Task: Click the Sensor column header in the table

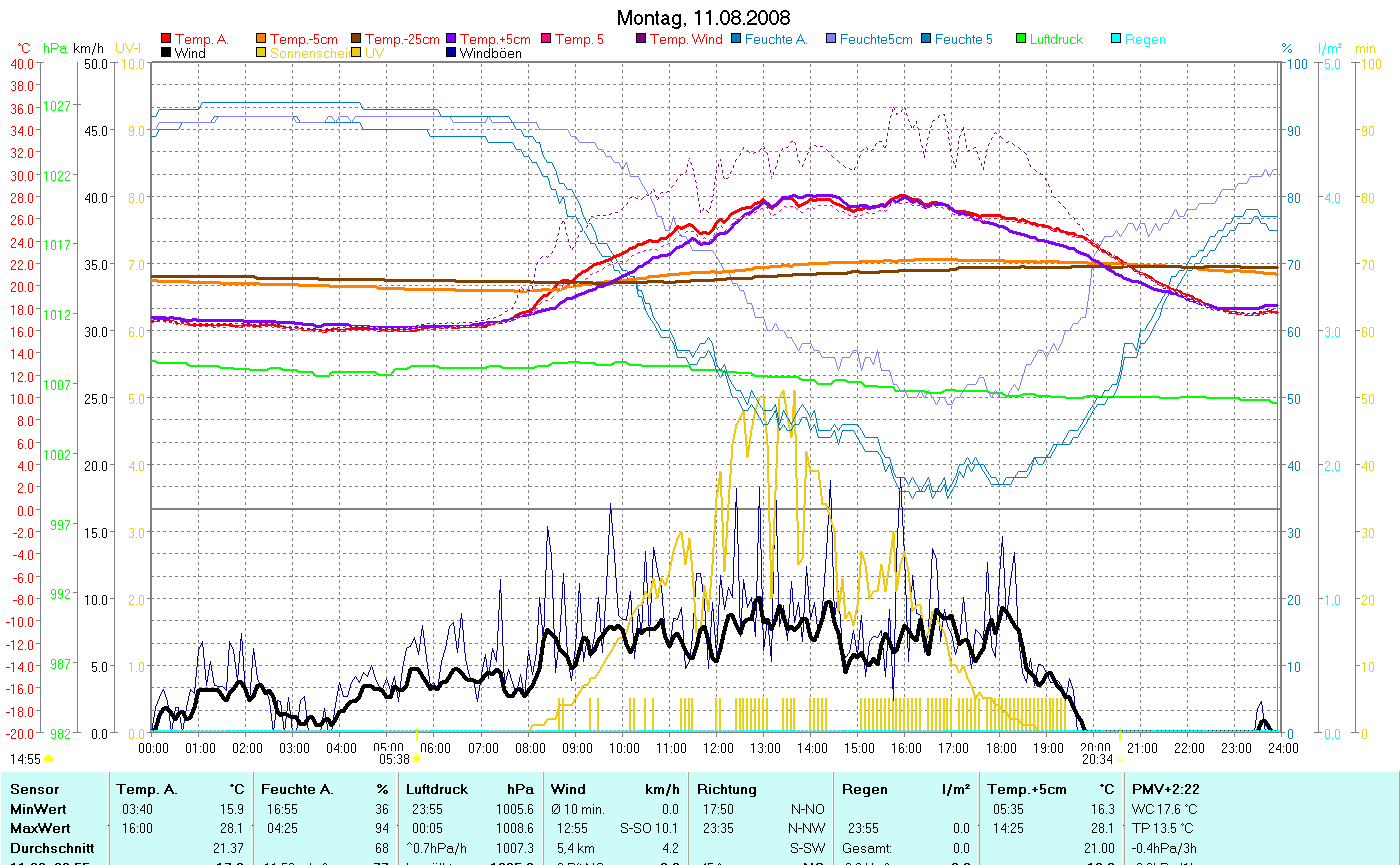Action: (35, 789)
